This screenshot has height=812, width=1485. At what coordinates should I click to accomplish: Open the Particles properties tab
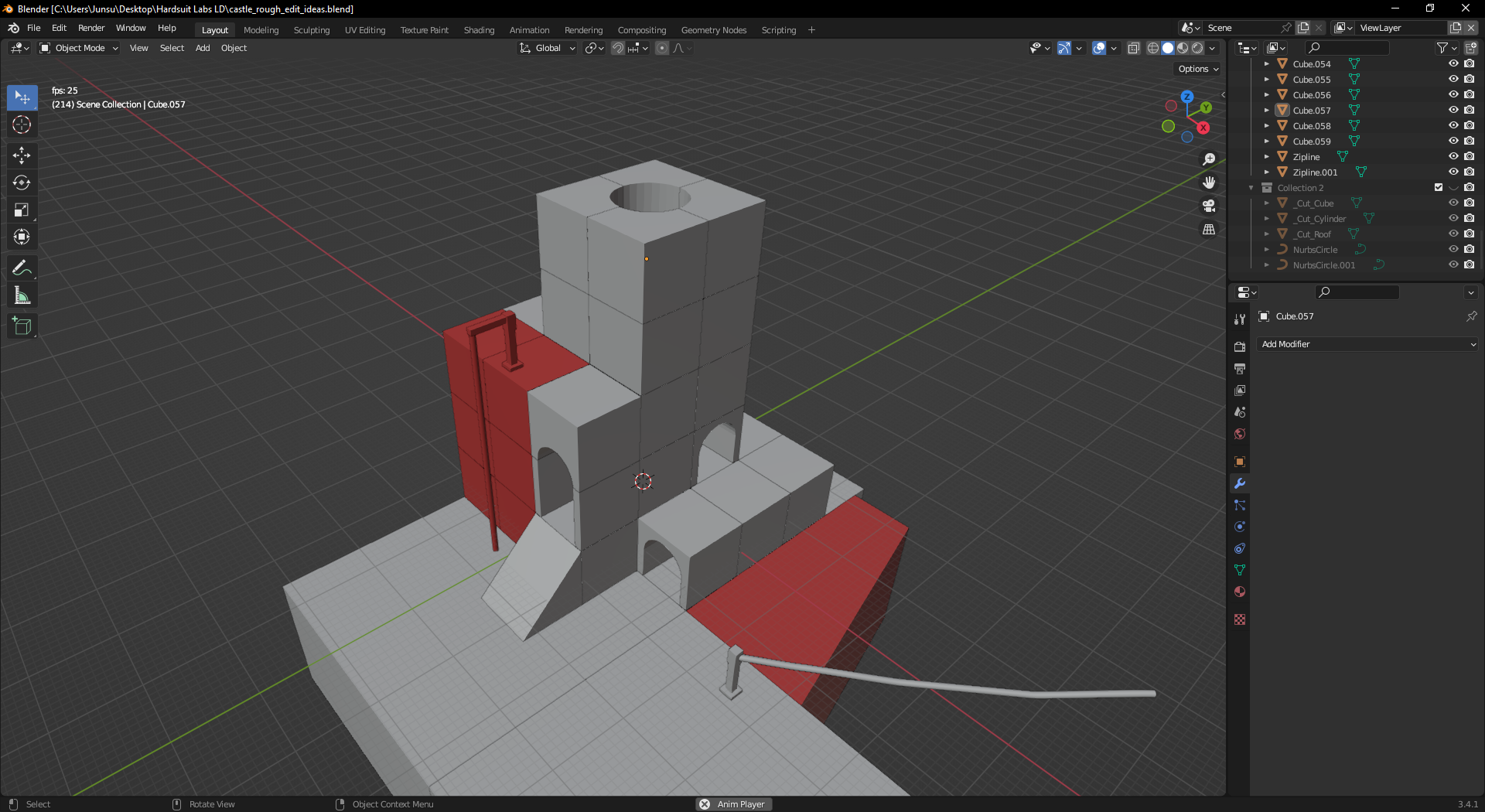pyautogui.click(x=1240, y=505)
